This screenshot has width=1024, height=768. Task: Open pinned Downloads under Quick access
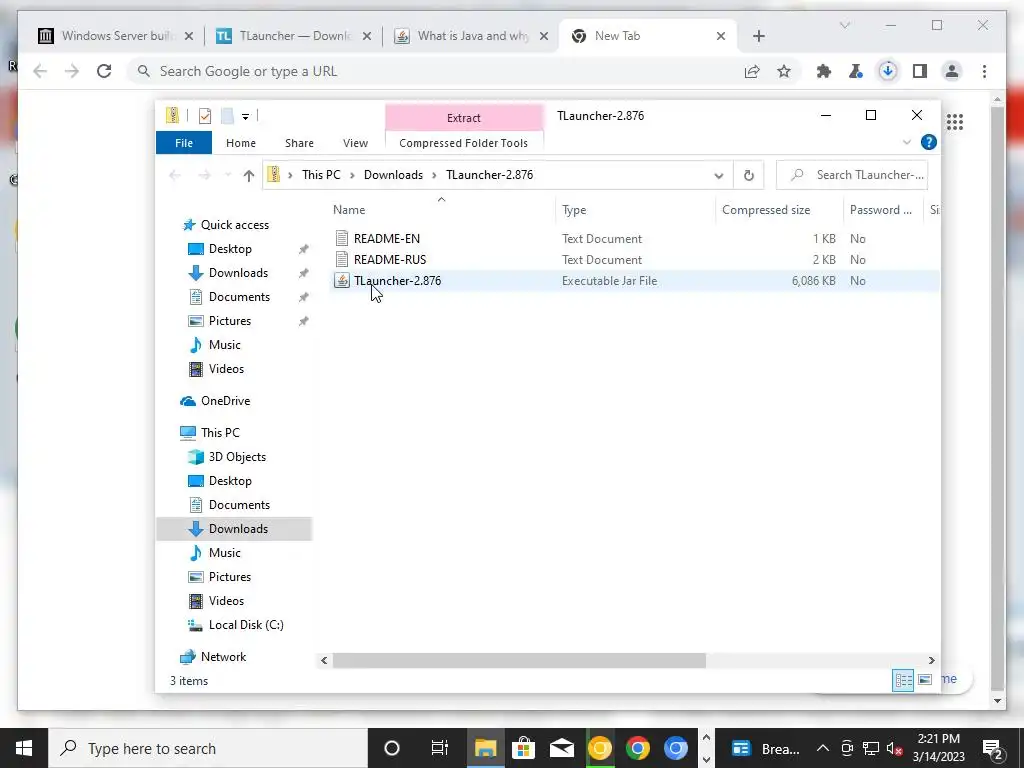coord(238,273)
